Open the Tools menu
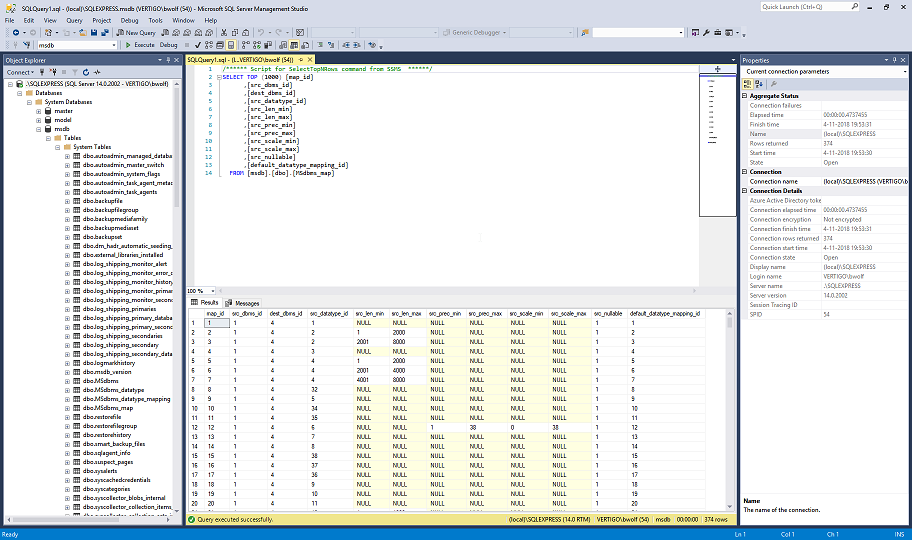 (155, 20)
